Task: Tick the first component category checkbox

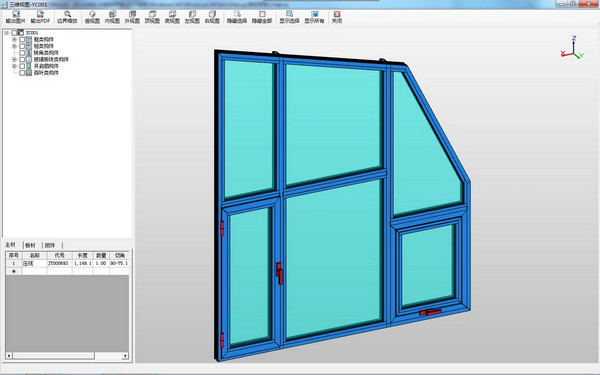Action: point(22,39)
